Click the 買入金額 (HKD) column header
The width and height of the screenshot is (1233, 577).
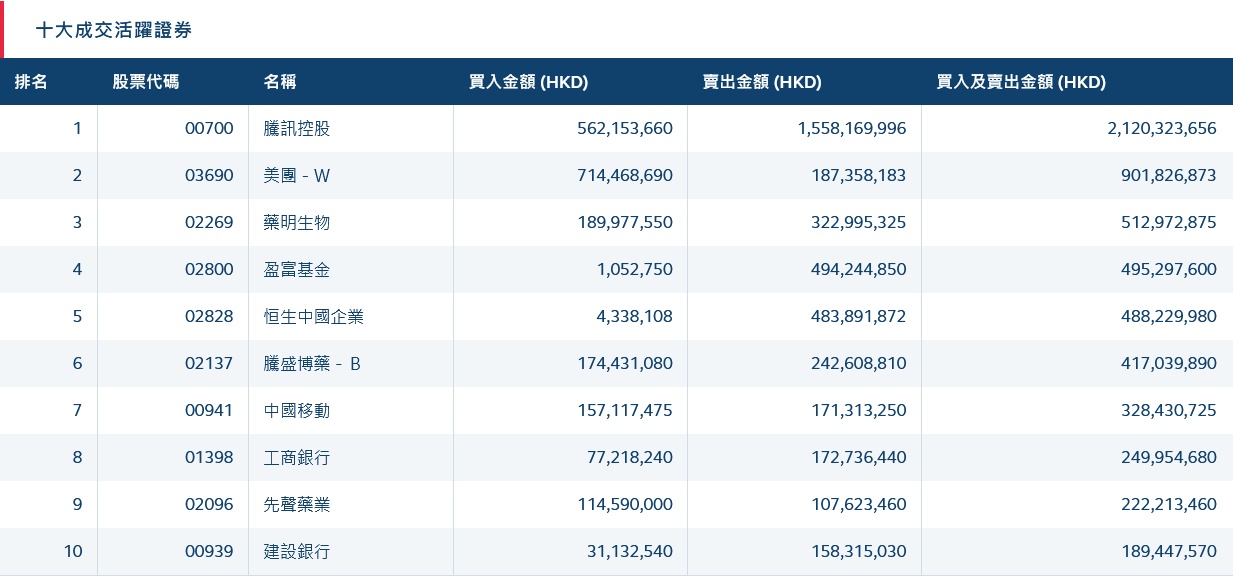(528, 82)
